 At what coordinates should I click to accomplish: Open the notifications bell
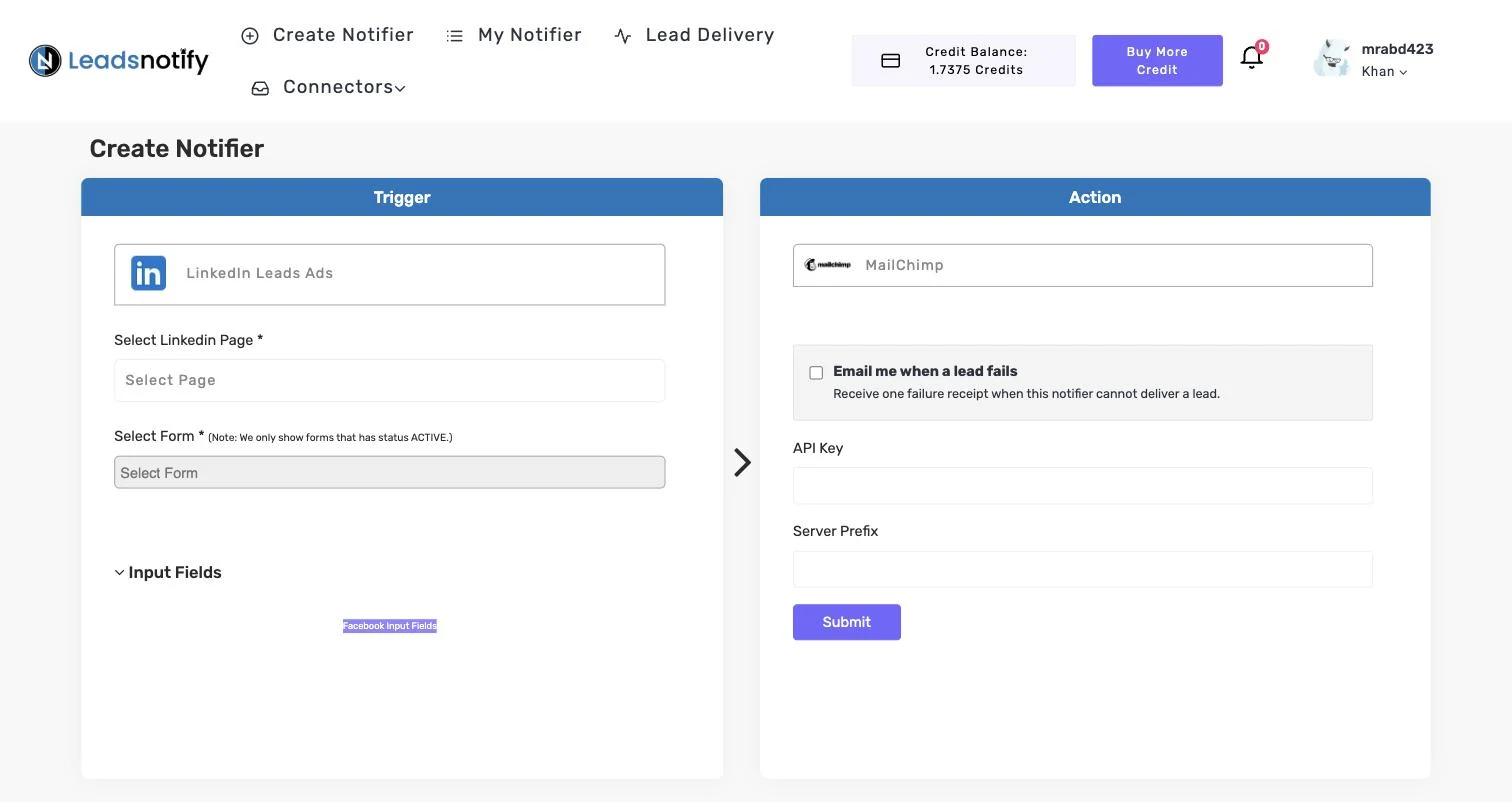[1252, 57]
